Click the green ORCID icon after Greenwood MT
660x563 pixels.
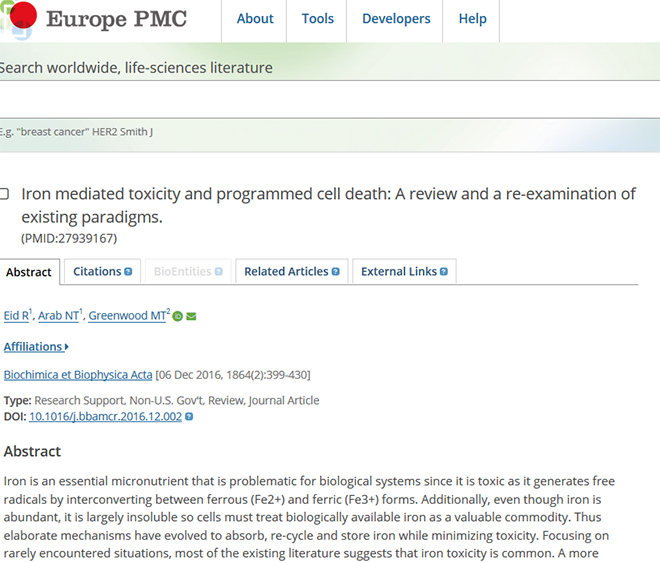(x=178, y=316)
